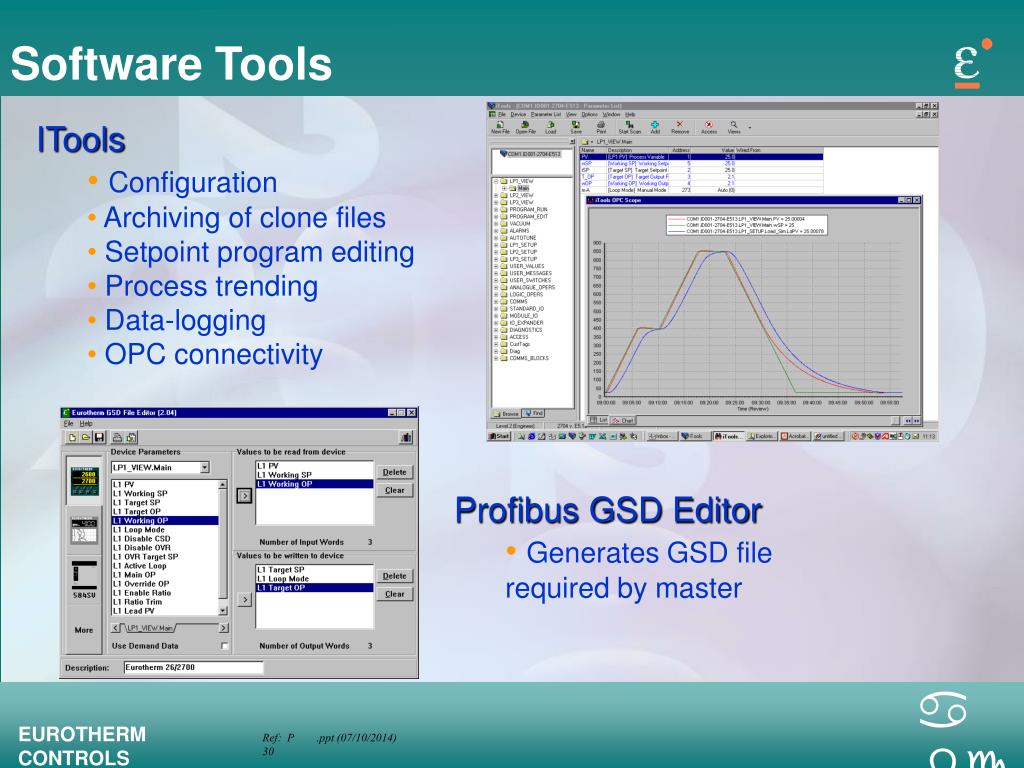Image resolution: width=1024 pixels, height=768 pixels.
Task: Select L1 Working SP in read values list
Action: [314, 475]
